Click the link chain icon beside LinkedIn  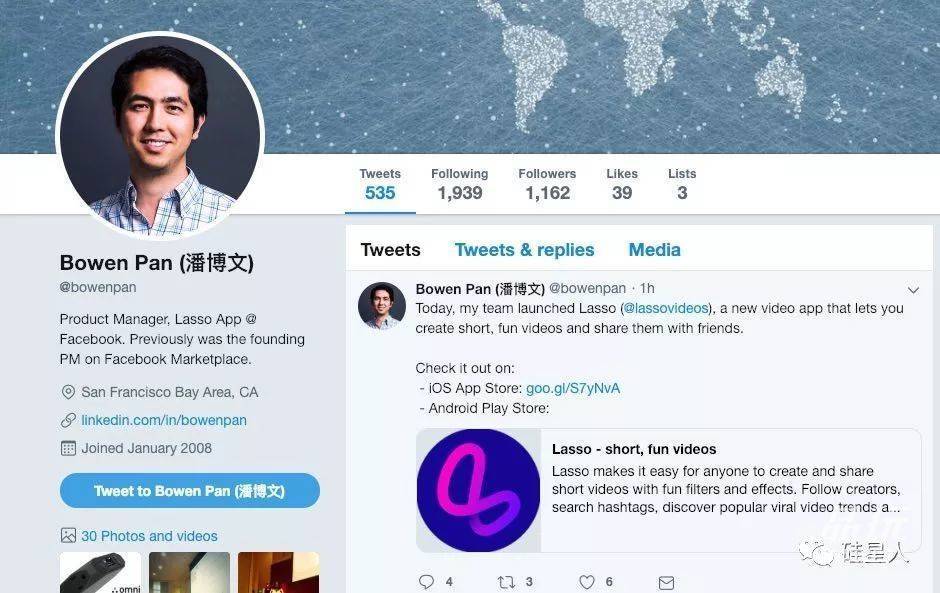(x=68, y=420)
